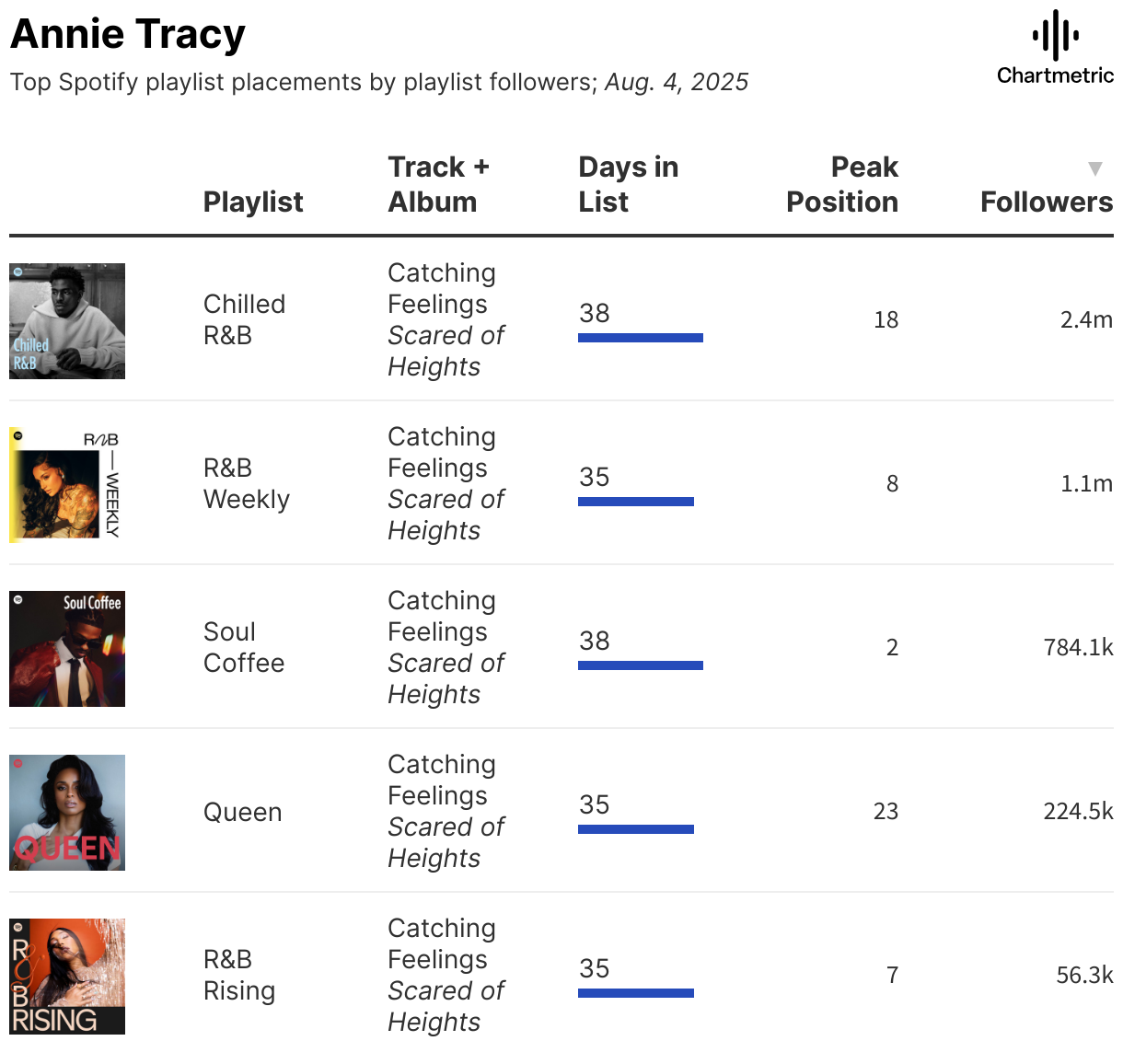Click the Track + Album column header
Viewport: 1123px width, 1064px height.
click(438, 184)
